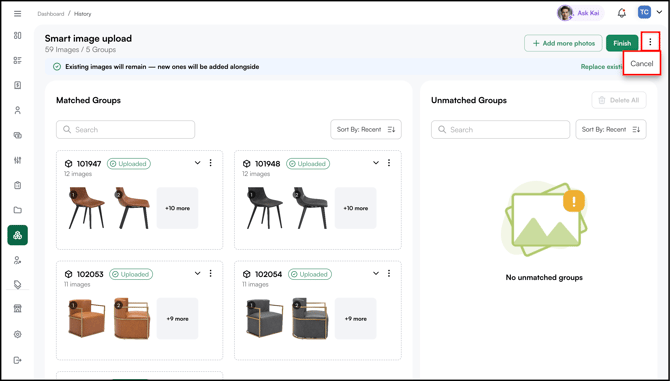Click the Uploaded badge on 102054
Screen dimensions: 670x381
310,274
